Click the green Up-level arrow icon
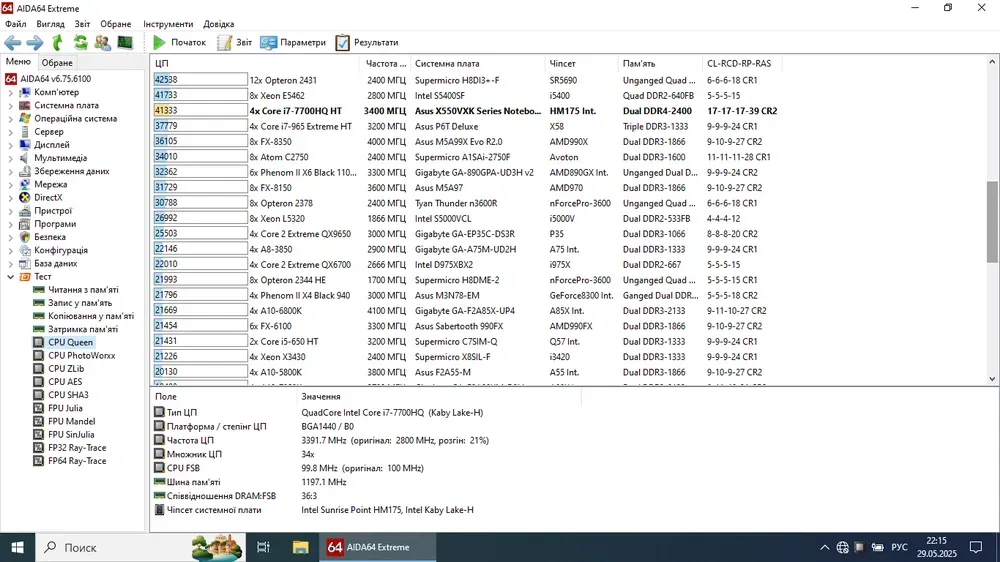 click(57, 43)
